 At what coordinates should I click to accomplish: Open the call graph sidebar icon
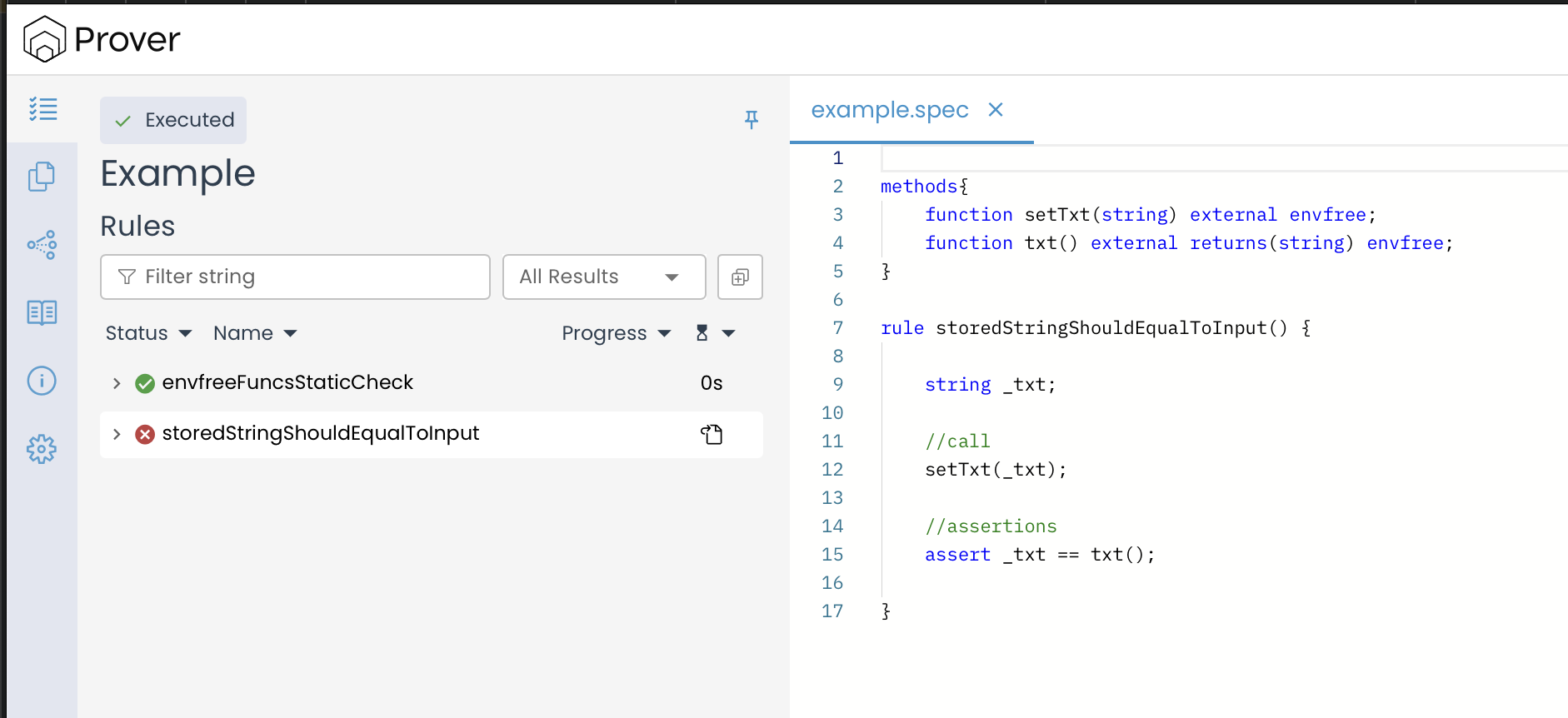[x=42, y=245]
